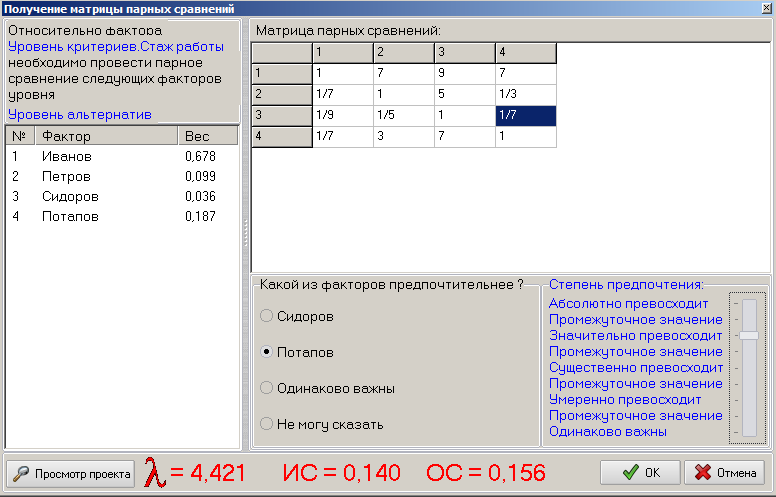Click the weight value 0,678
776x497 pixels.
(200, 156)
